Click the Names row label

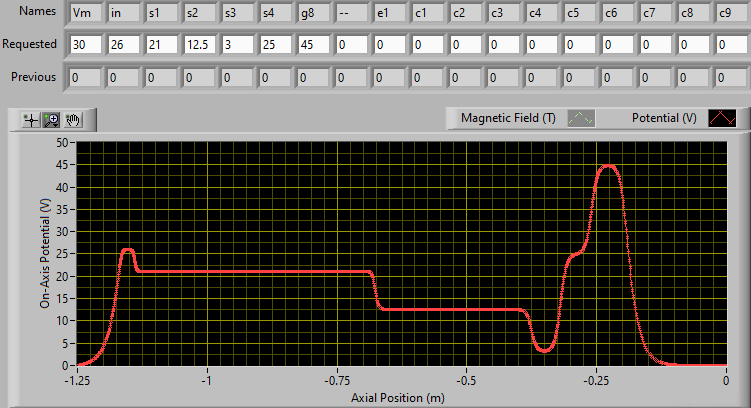[37, 11]
